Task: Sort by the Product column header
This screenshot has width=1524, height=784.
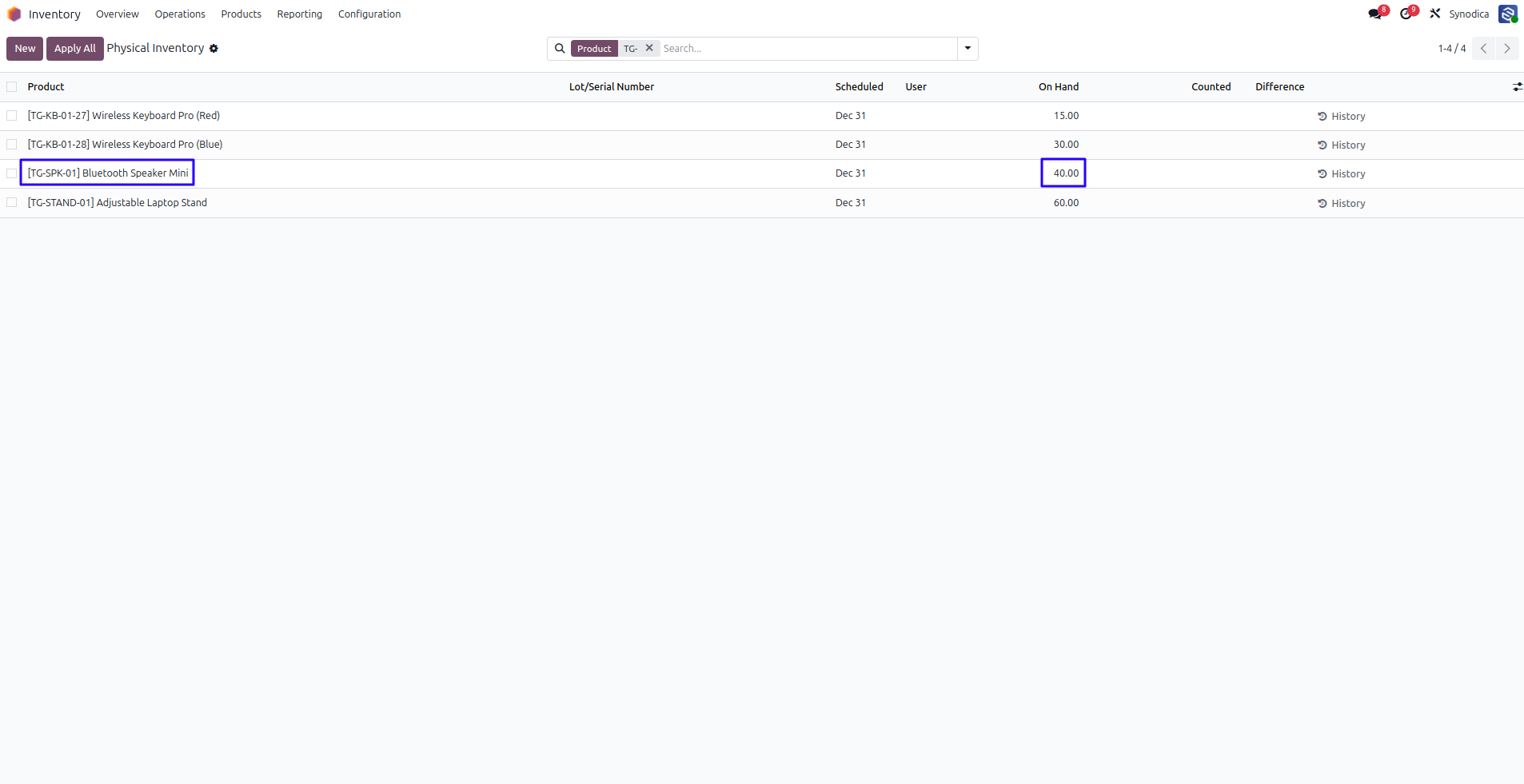Action: 46,87
